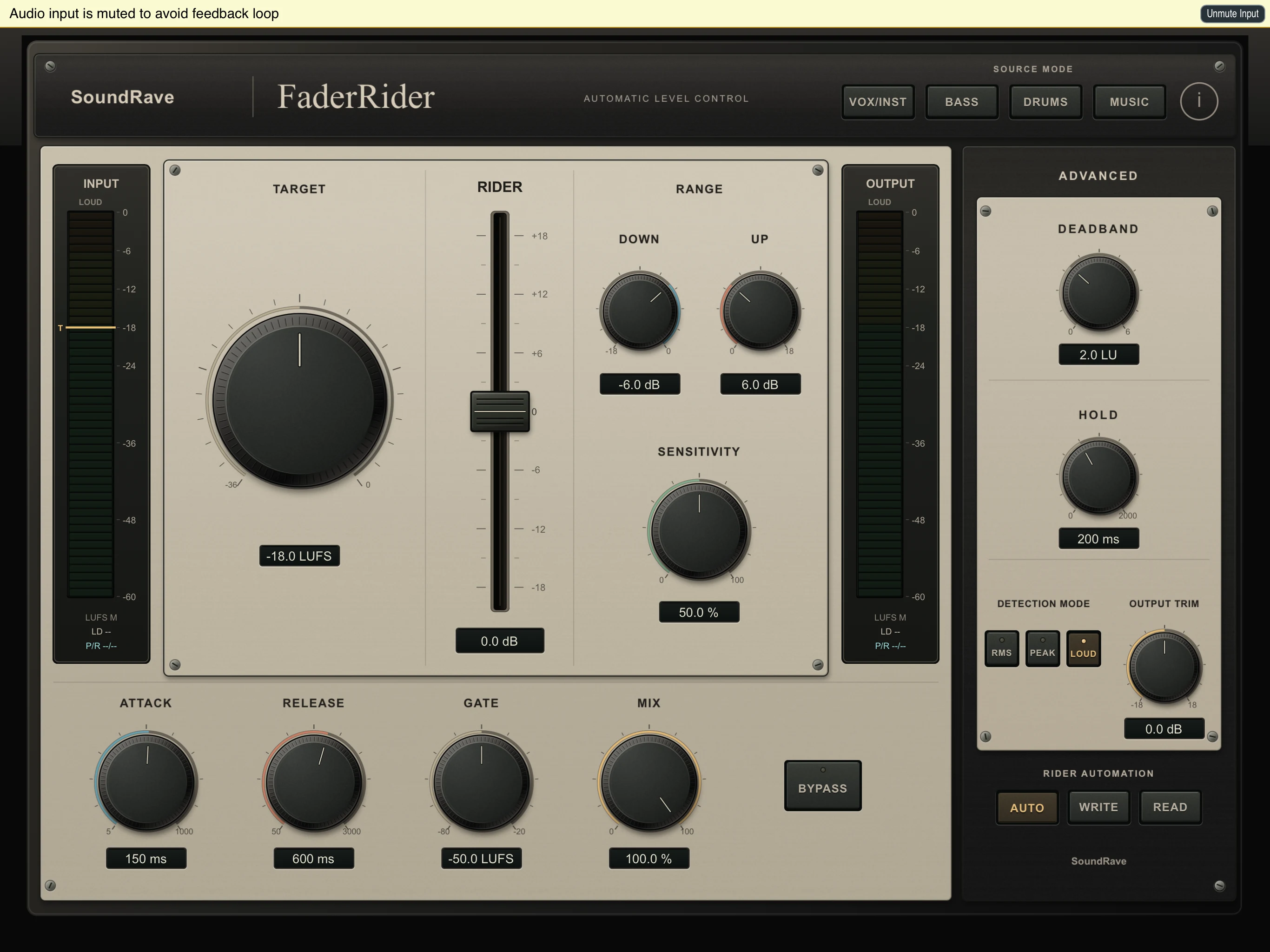Click the range DOWN knob
The height and width of the screenshot is (952, 1270).
[x=640, y=311]
